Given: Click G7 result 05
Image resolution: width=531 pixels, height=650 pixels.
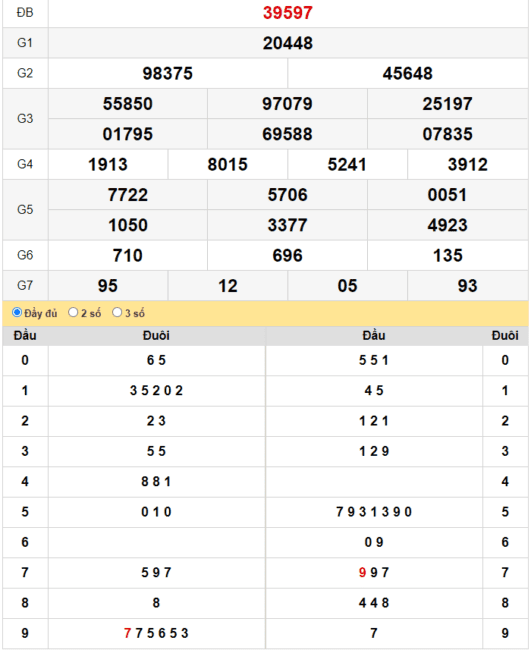Looking at the screenshot, I should click(347, 286).
